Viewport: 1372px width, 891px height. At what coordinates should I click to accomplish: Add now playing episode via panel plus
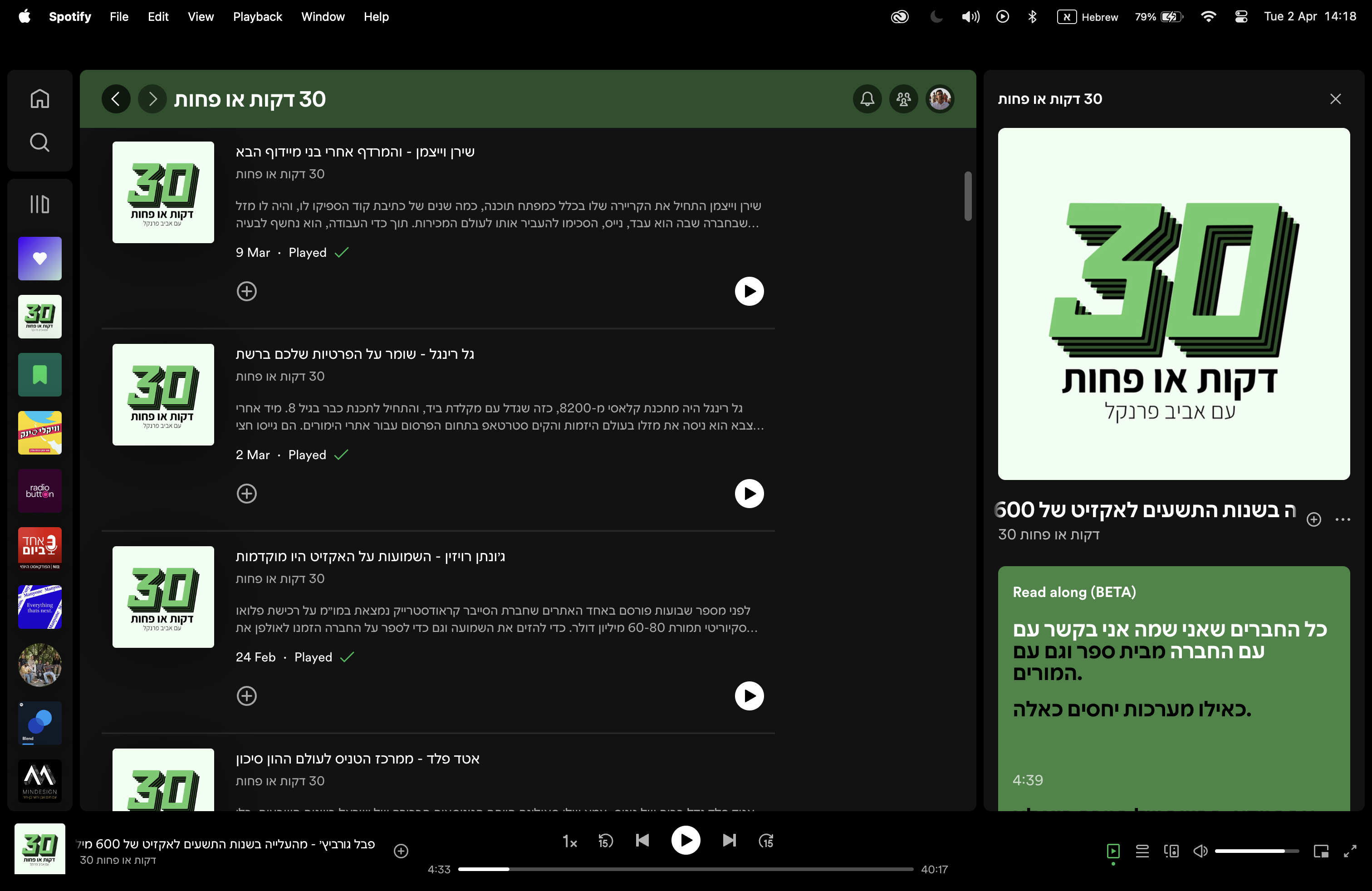pos(1314,519)
